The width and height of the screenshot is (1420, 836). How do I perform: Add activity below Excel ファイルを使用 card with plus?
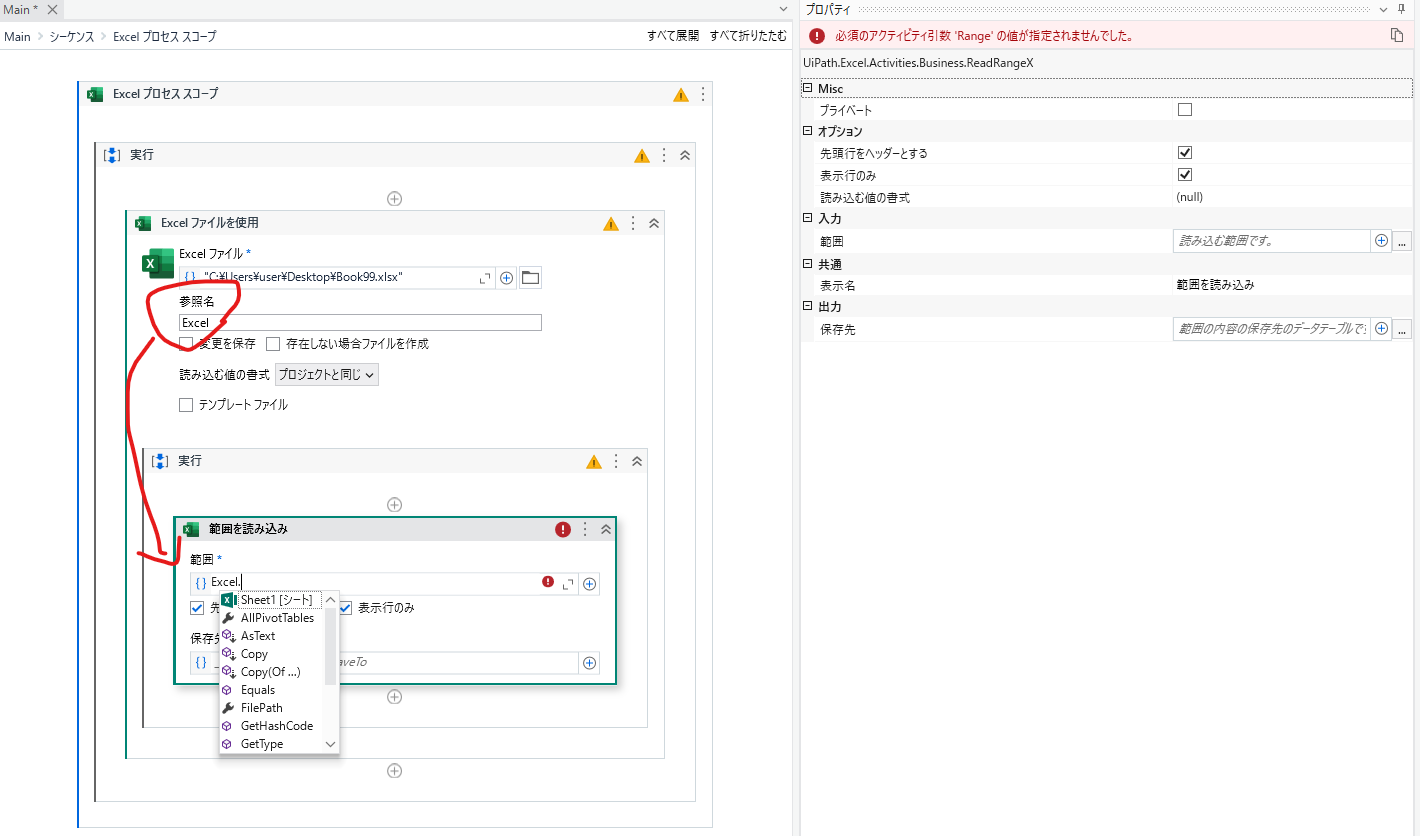pyautogui.click(x=394, y=770)
